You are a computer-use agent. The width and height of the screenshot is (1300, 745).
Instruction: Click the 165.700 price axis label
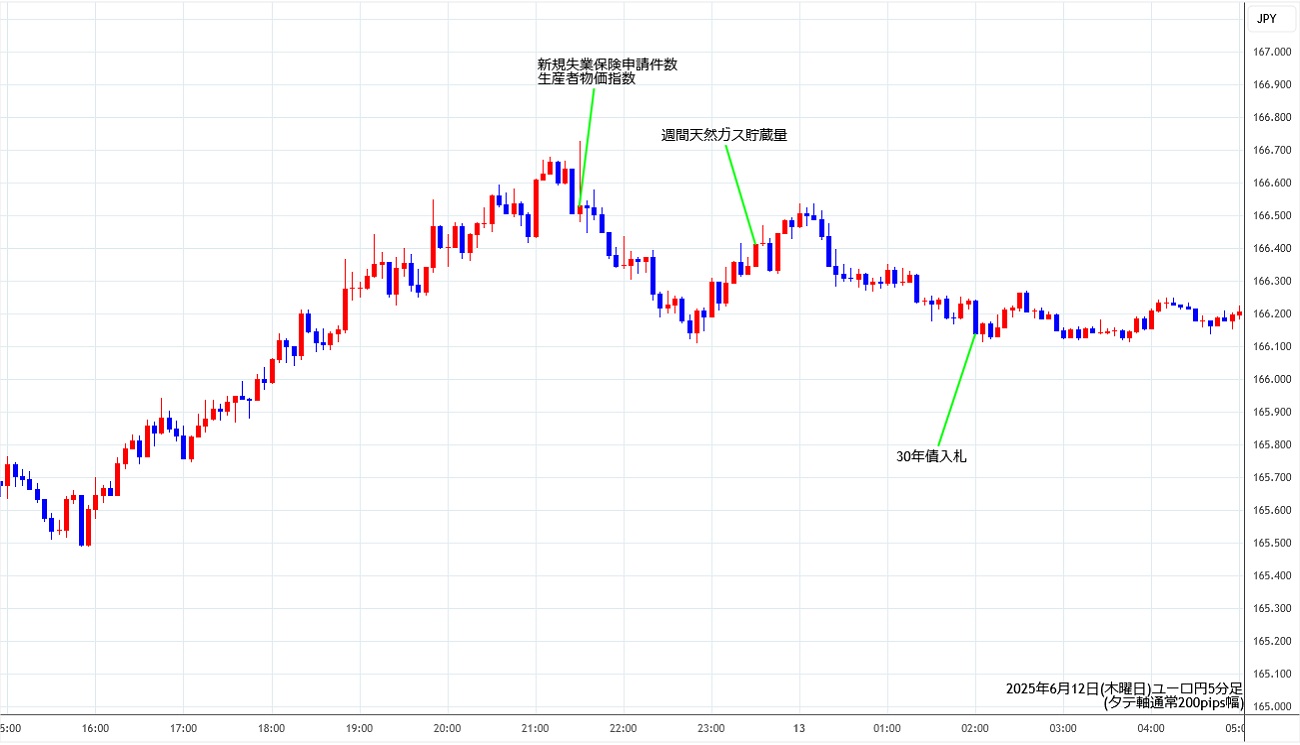(x=1273, y=478)
